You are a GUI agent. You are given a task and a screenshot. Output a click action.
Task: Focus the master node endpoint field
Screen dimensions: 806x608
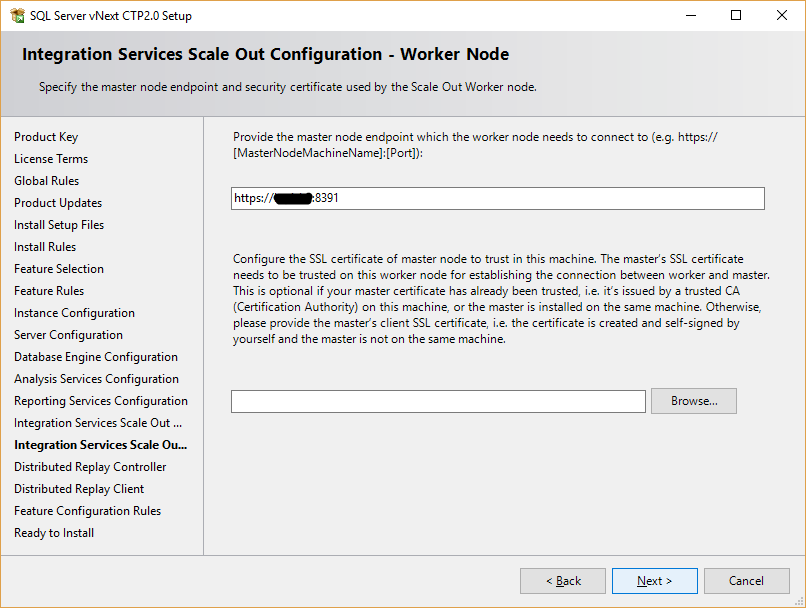[x=498, y=198]
